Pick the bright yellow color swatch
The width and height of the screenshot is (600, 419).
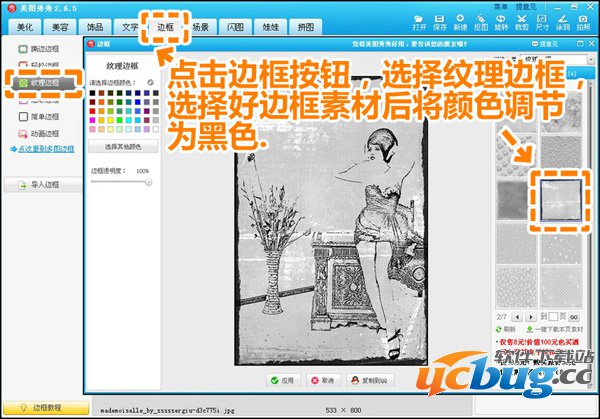tap(110, 120)
